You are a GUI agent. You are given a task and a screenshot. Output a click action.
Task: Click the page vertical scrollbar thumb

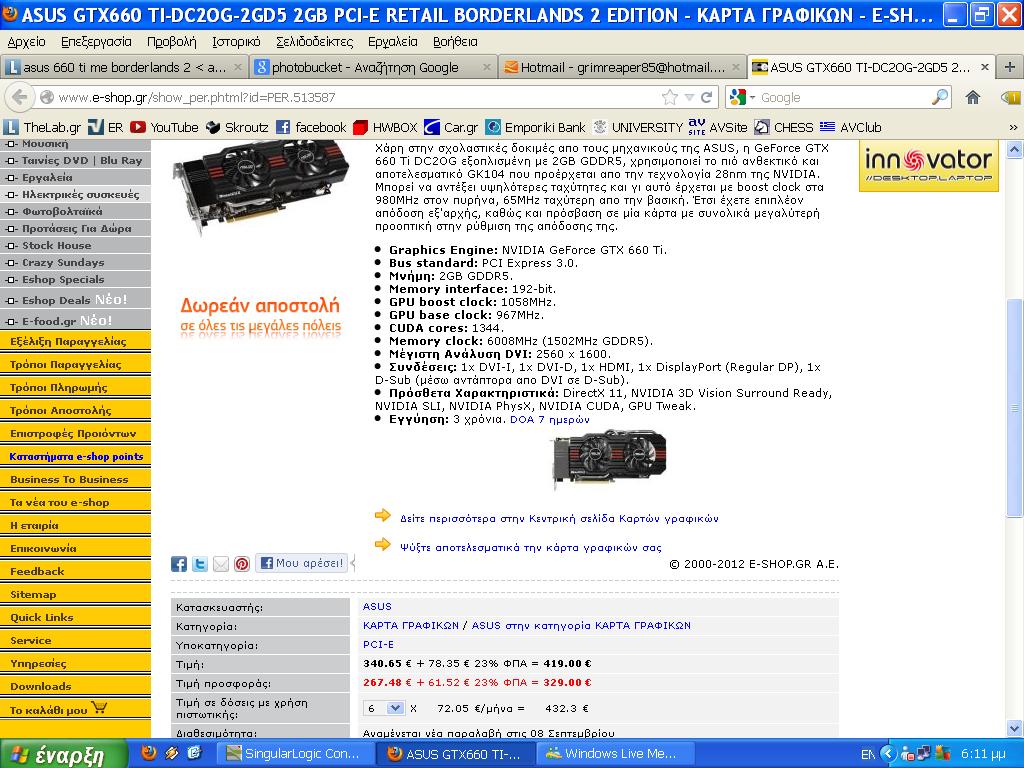coord(1014,410)
